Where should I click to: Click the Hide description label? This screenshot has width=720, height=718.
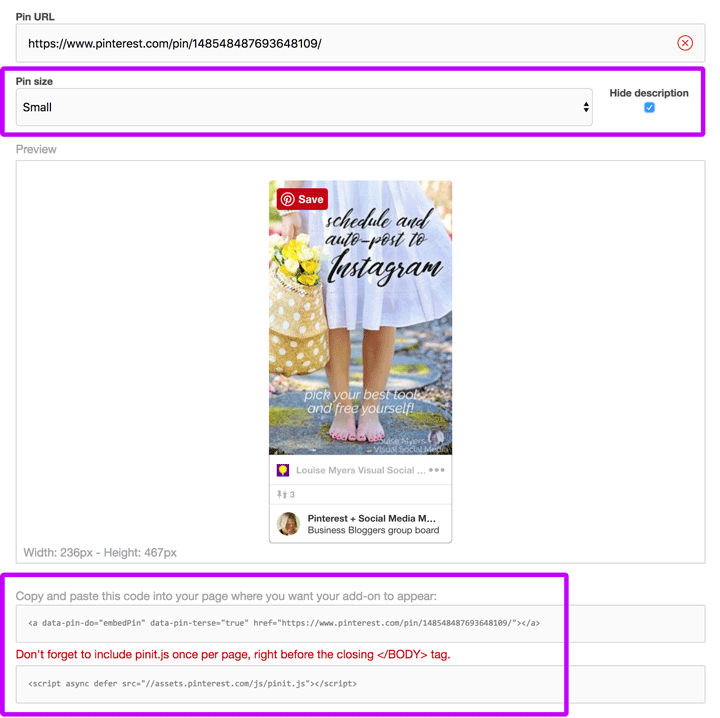pos(649,93)
